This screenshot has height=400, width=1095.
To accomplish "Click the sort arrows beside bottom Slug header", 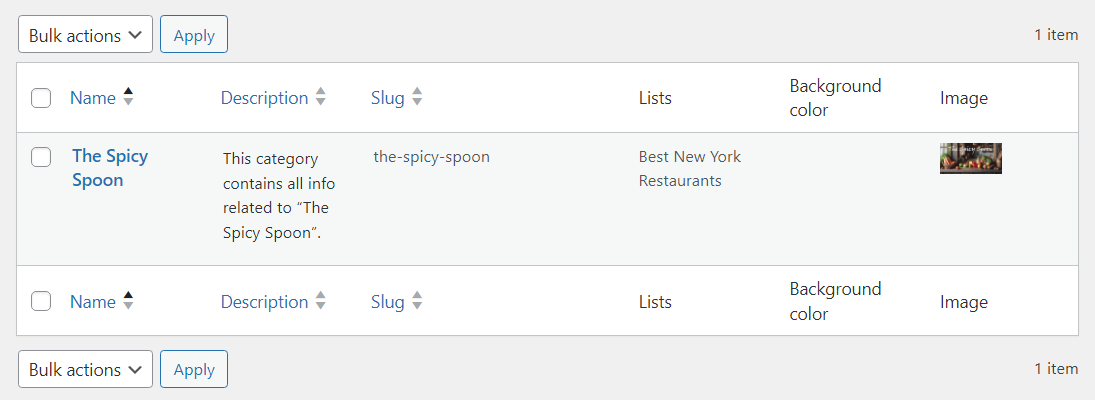I will pos(417,301).
